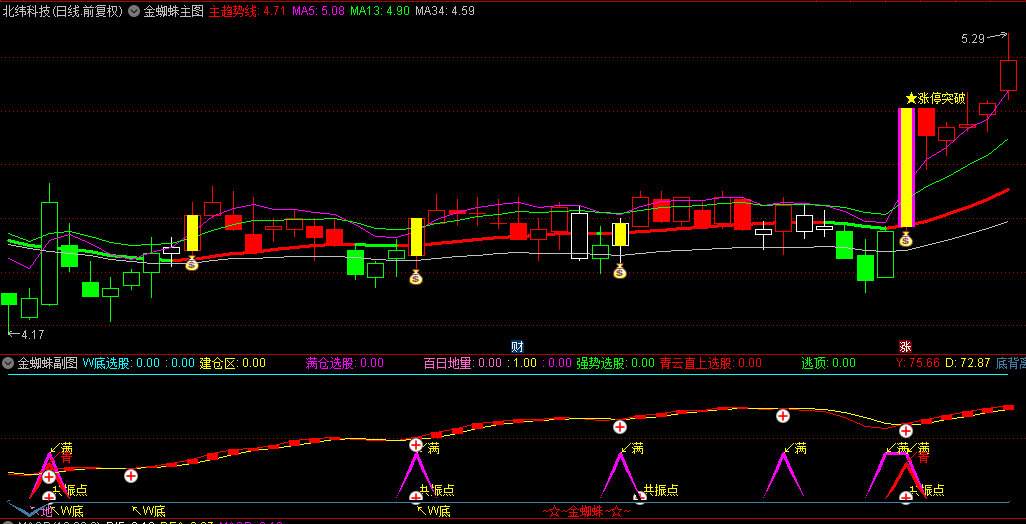The image size is (1026, 524).
Task: Click the 建仓区: 0.00 readout
Action: (232, 362)
